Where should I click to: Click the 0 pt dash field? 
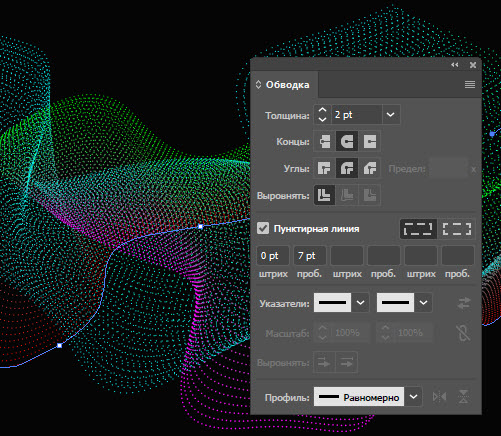[273, 256]
